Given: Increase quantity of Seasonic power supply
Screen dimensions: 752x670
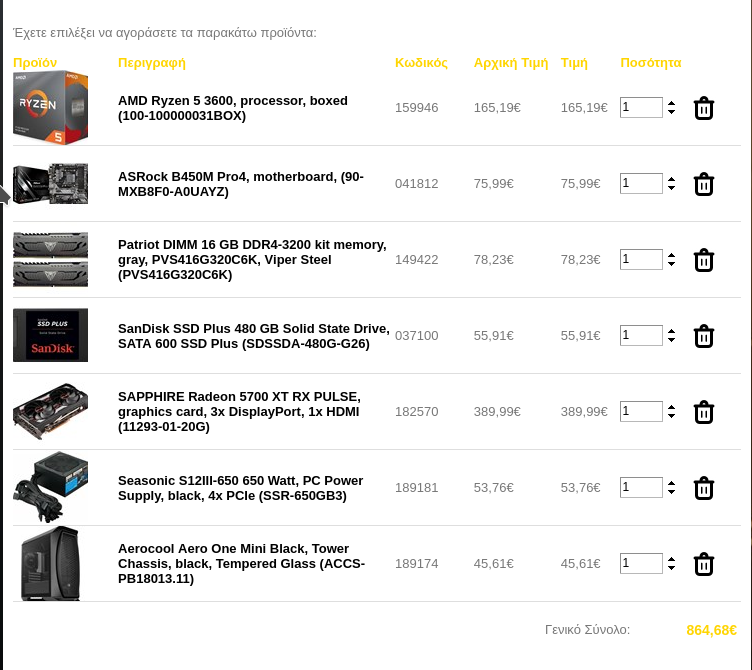Looking at the screenshot, I should click(671, 483).
